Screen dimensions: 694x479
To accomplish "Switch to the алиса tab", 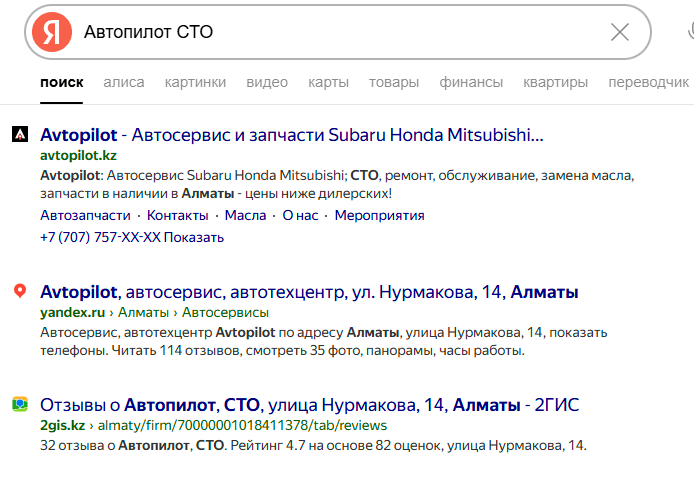I will point(123,82).
